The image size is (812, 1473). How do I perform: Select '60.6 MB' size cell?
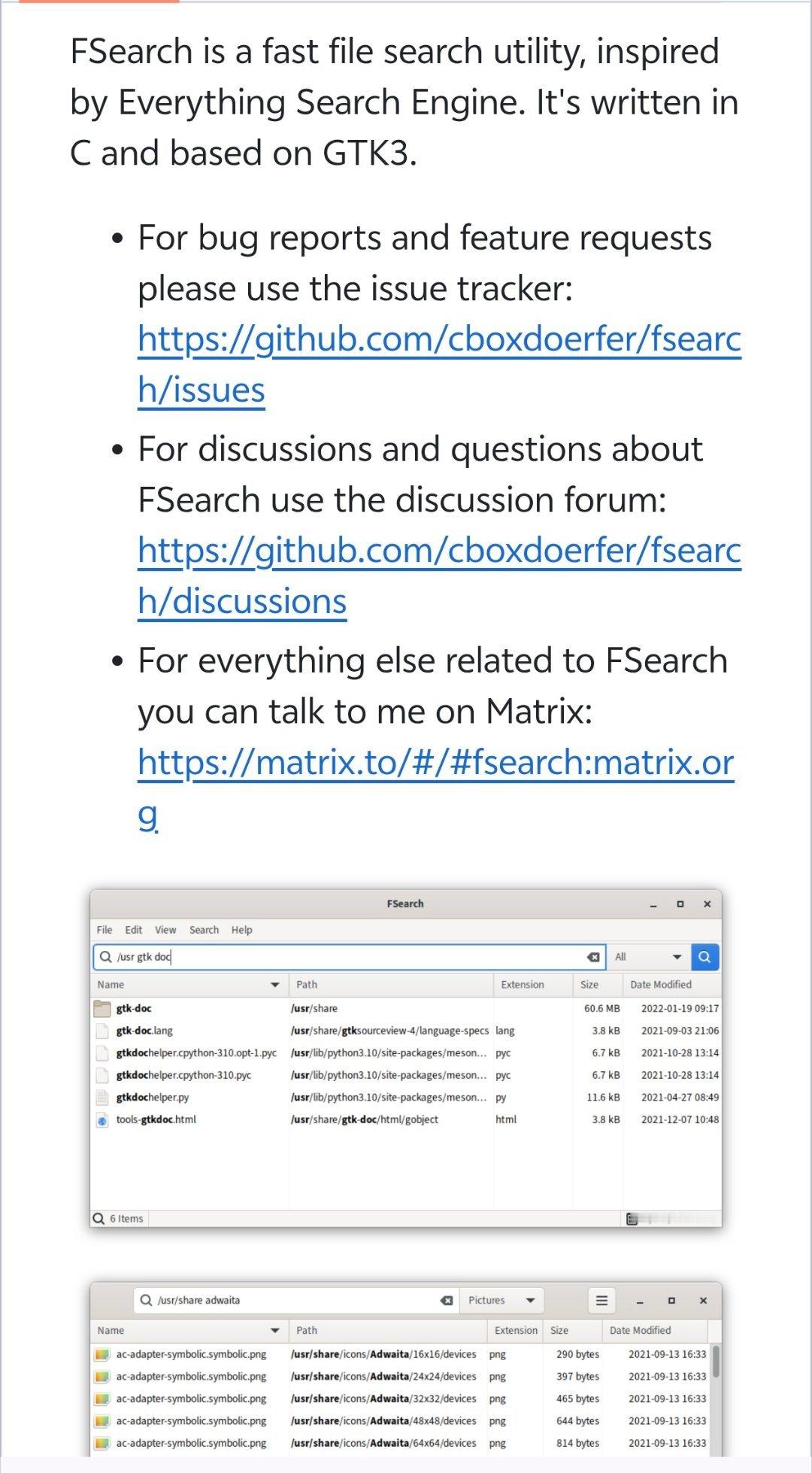click(601, 1008)
